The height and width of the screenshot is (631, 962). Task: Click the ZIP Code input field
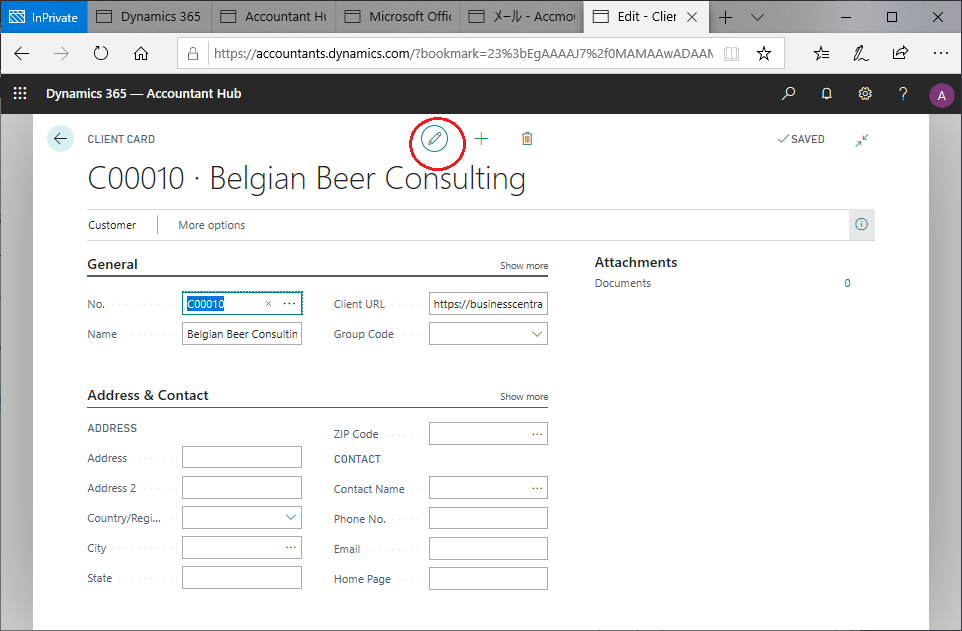[x=488, y=434]
